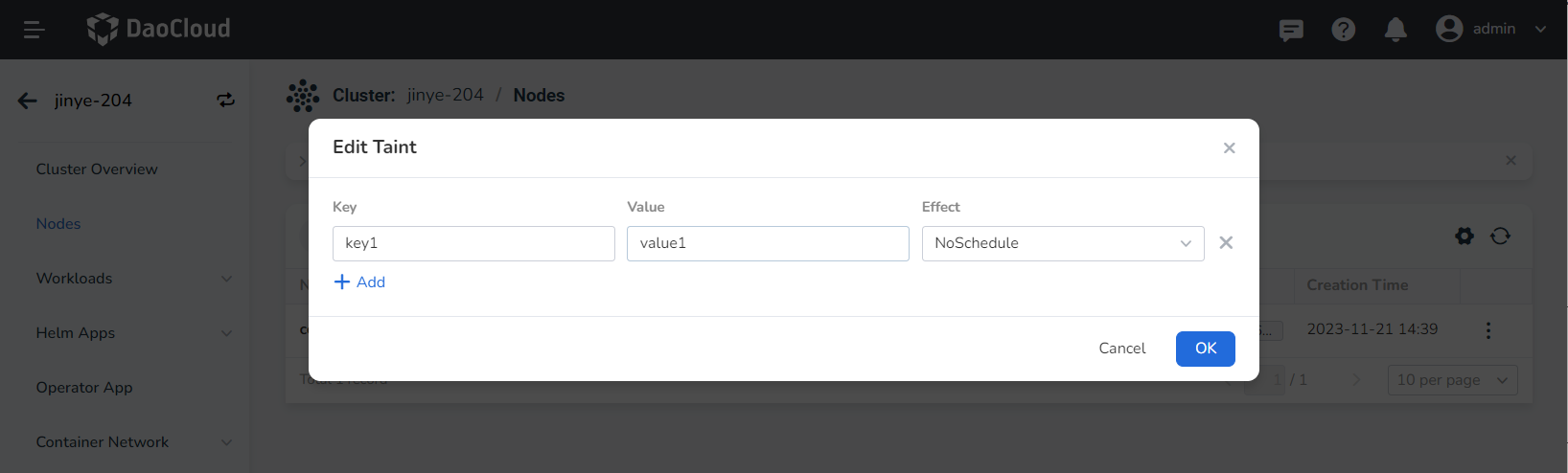Open the Effect NoSchedule dropdown
1568x473 pixels.
[x=1062, y=243]
